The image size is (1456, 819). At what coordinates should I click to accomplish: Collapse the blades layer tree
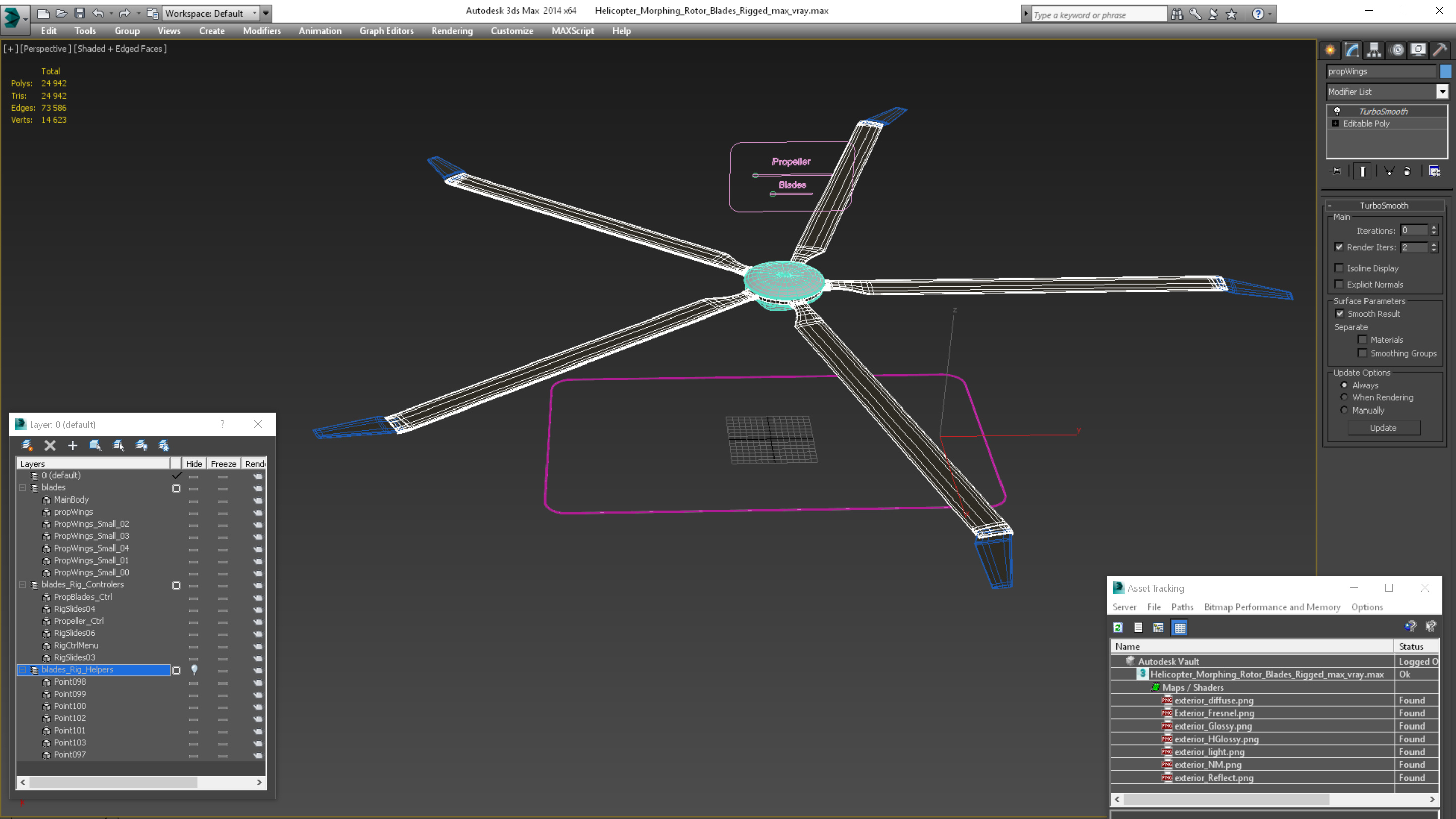(23, 487)
